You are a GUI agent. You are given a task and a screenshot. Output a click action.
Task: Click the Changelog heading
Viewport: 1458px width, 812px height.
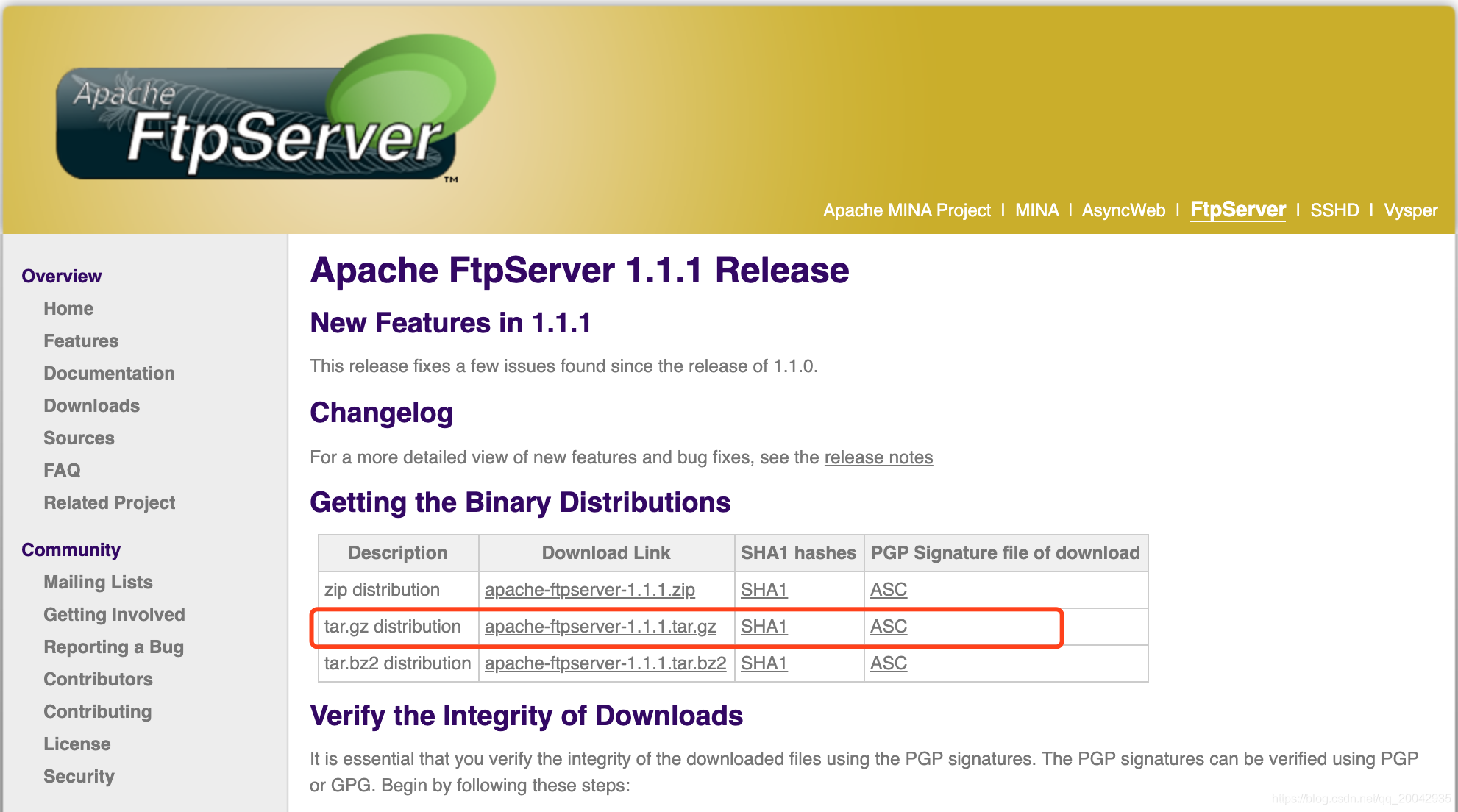tap(381, 413)
